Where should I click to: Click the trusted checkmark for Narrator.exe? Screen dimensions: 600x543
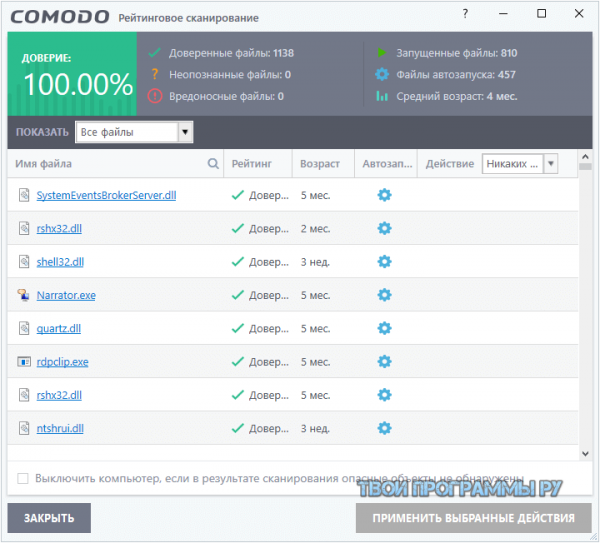(x=238, y=295)
